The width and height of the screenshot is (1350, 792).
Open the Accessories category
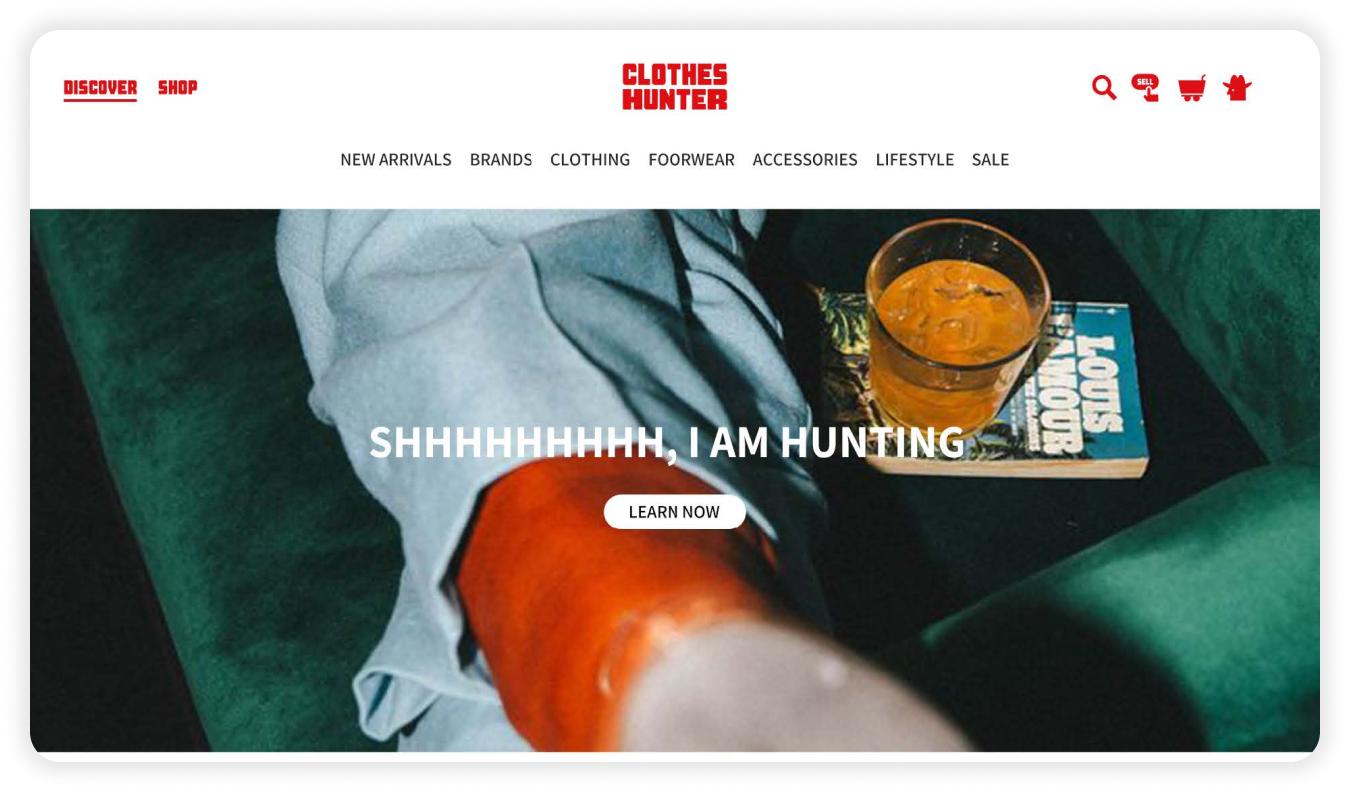[x=805, y=159]
